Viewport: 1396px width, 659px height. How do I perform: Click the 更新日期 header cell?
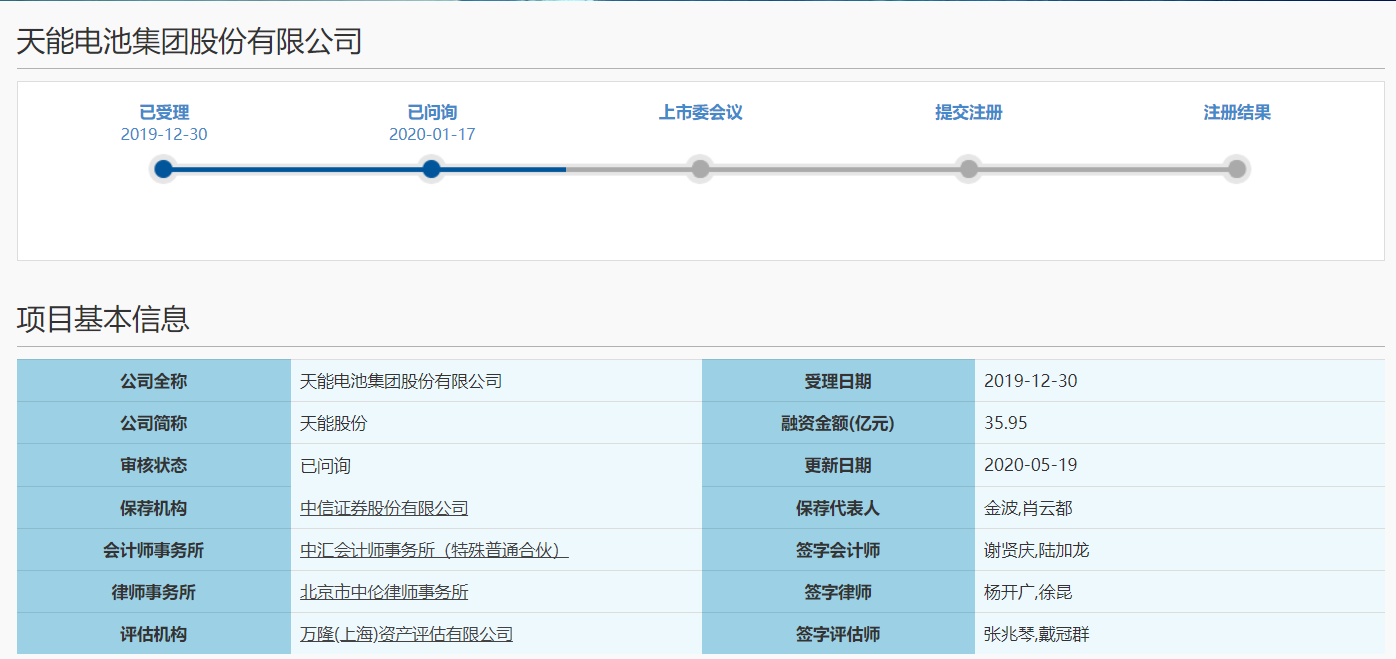coord(838,465)
